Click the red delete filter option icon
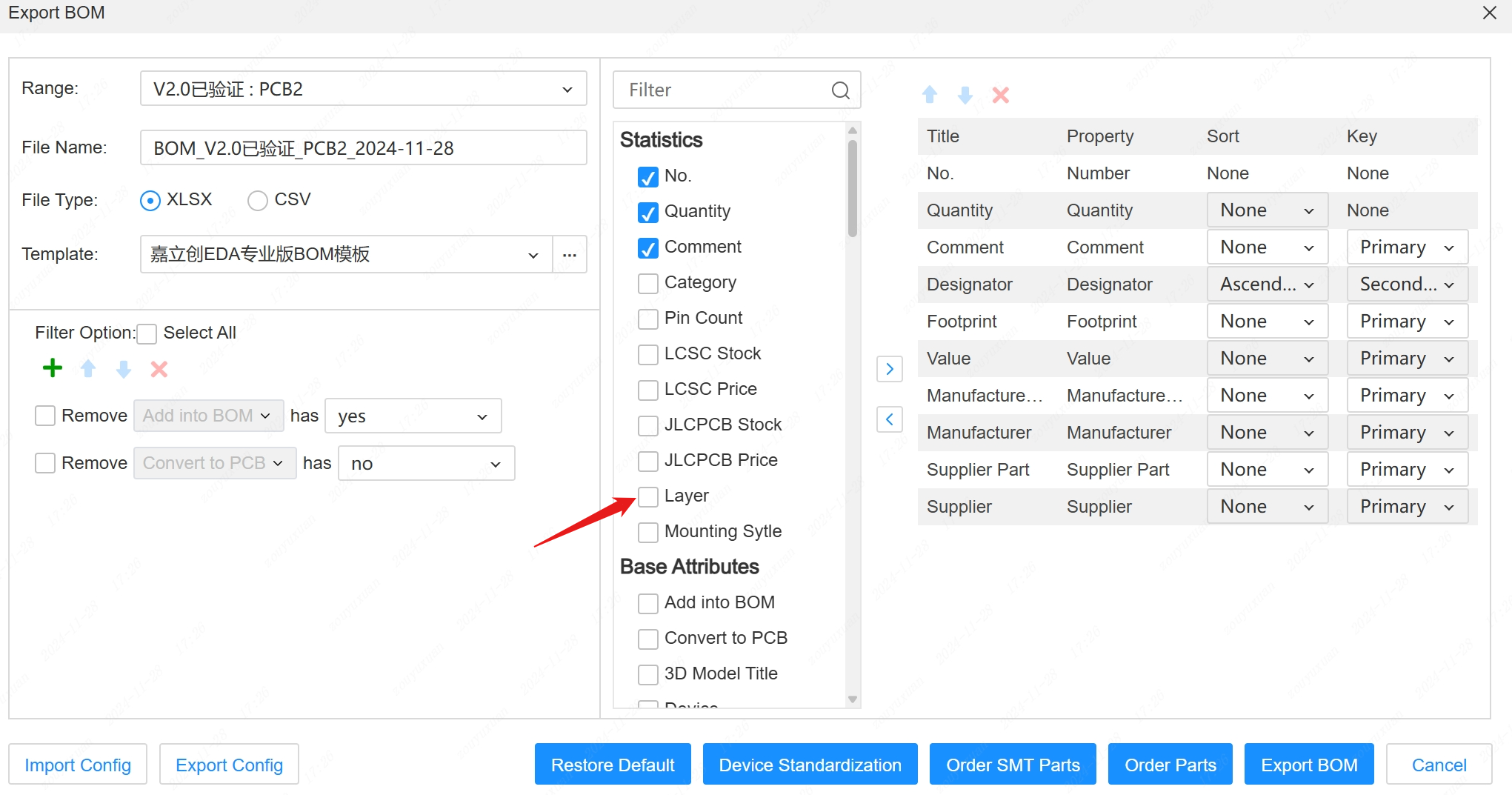The height and width of the screenshot is (795, 1512). click(159, 368)
